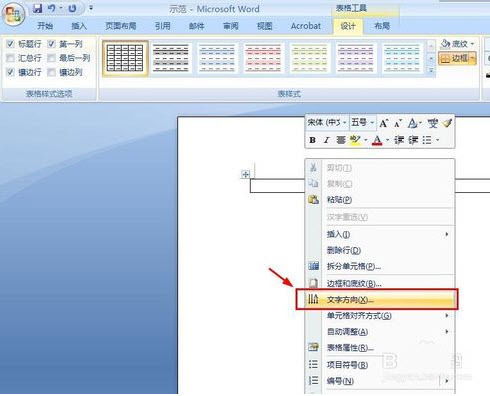Screen dimensions: 490x396
Task: Open the 插入 ribbon tab
Action: (x=79, y=26)
